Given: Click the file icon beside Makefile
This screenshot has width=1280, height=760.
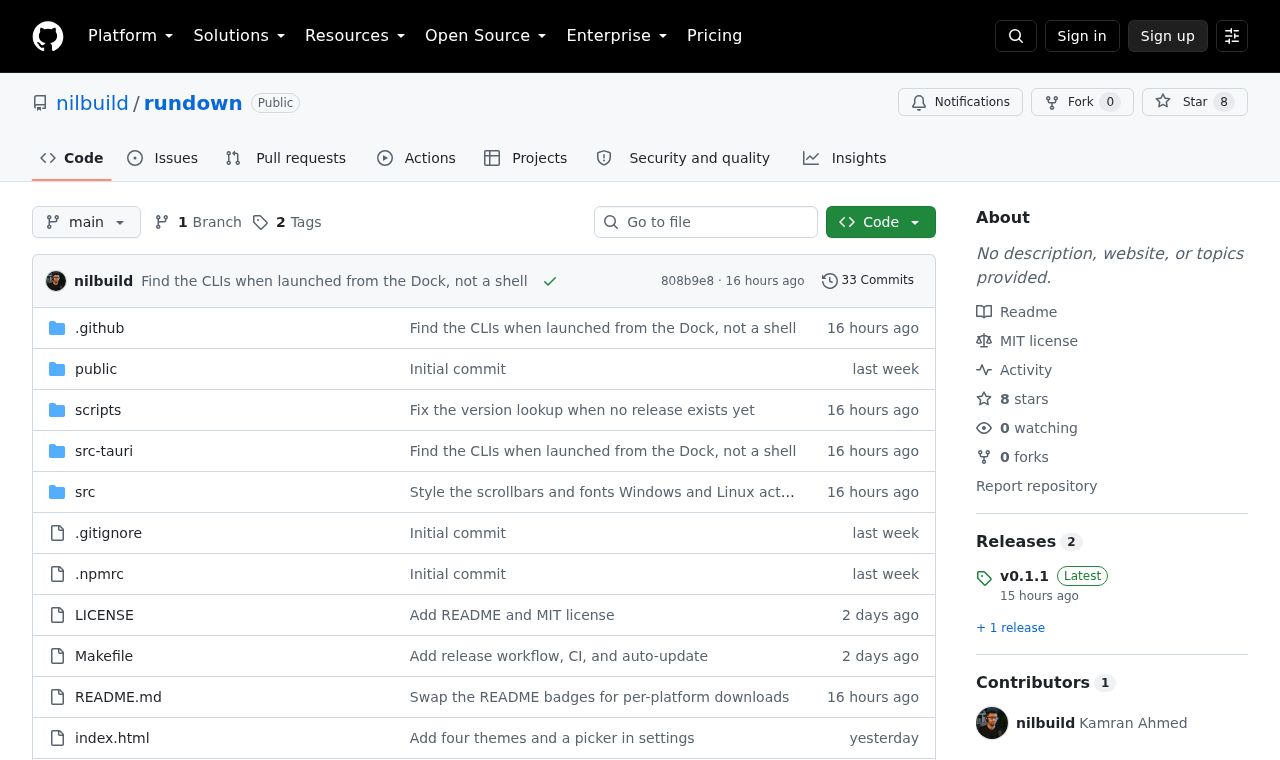Looking at the screenshot, I should click(57, 656).
